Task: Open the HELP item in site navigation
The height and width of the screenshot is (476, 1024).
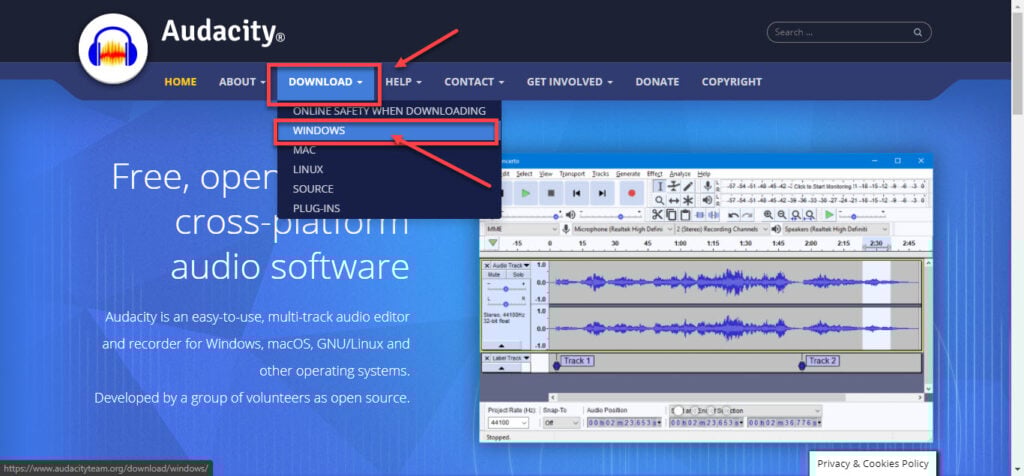Action: point(403,82)
